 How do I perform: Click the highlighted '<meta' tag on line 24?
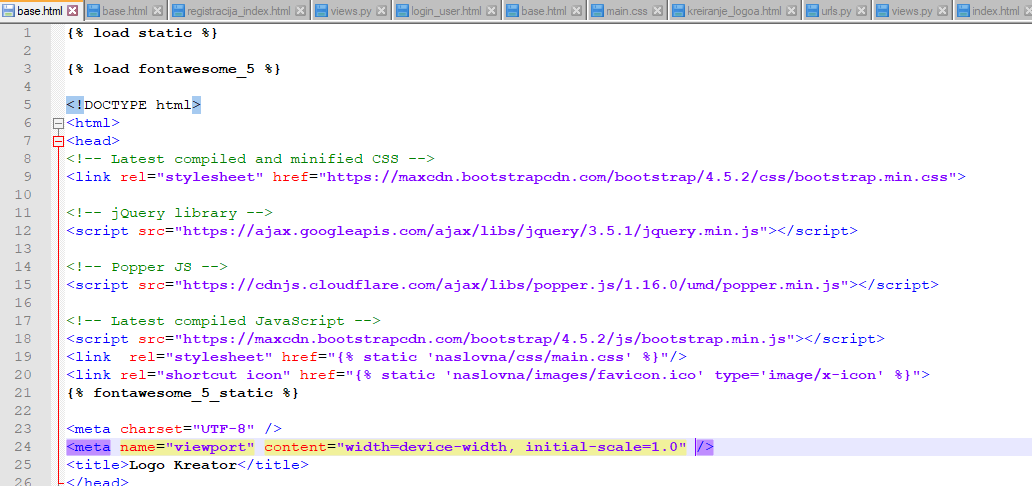click(89, 447)
